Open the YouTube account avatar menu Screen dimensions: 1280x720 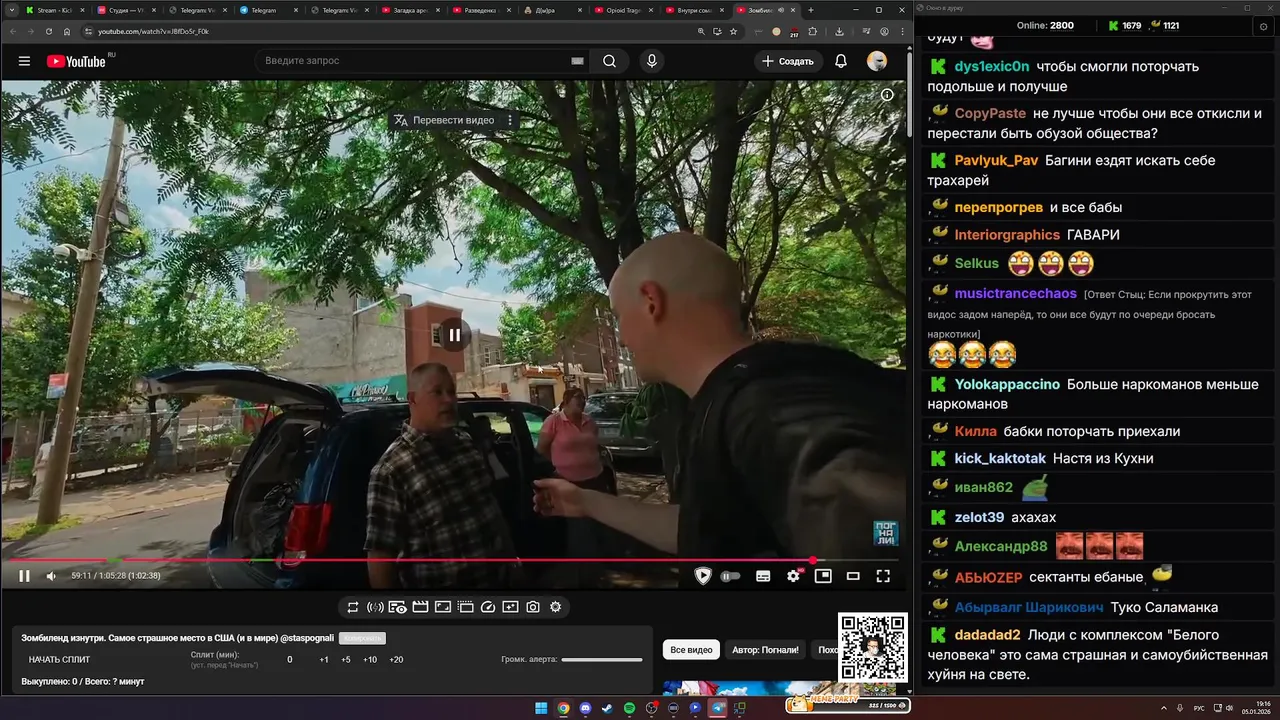point(877,61)
